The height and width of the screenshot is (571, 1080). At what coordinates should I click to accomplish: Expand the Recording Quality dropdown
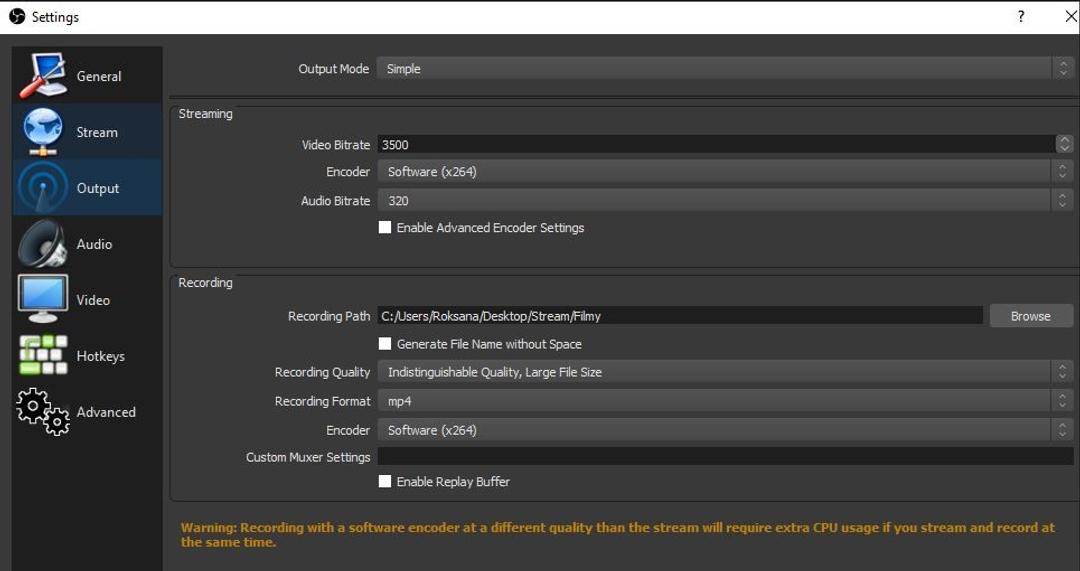724,372
